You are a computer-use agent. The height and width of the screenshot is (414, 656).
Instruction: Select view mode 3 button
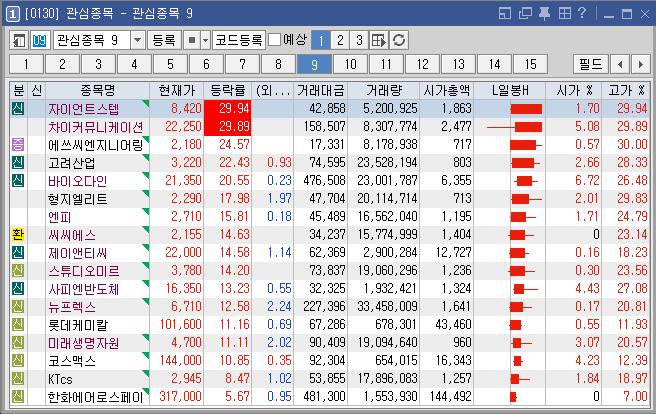click(x=359, y=41)
